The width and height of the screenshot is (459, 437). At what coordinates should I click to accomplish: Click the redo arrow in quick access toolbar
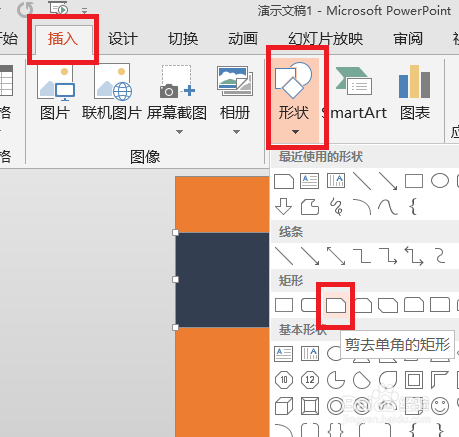pyautogui.click(x=25, y=9)
